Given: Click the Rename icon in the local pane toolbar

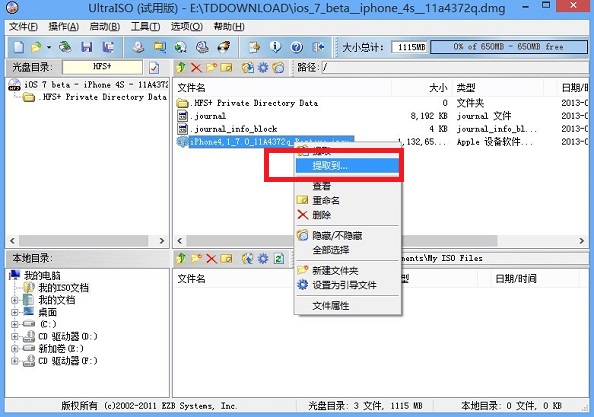Looking at the screenshot, I should coord(226,259).
